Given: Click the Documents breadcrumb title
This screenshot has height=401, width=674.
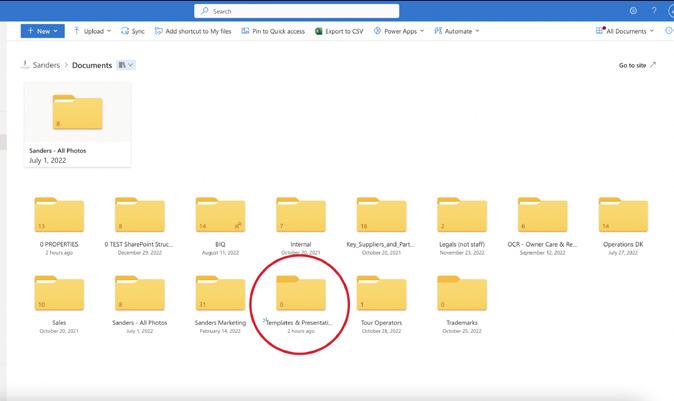Looking at the screenshot, I should [92, 65].
